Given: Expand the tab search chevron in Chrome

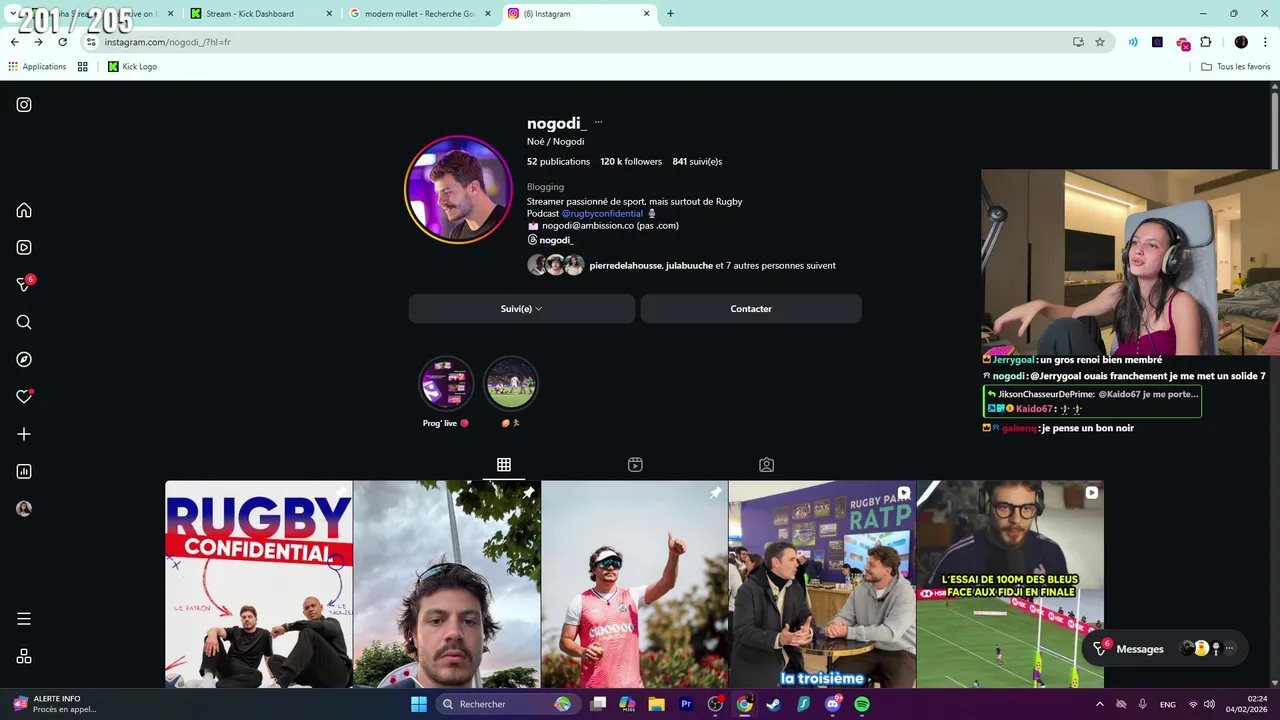Looking at the screenshot, I should click(x=13, y=14).
